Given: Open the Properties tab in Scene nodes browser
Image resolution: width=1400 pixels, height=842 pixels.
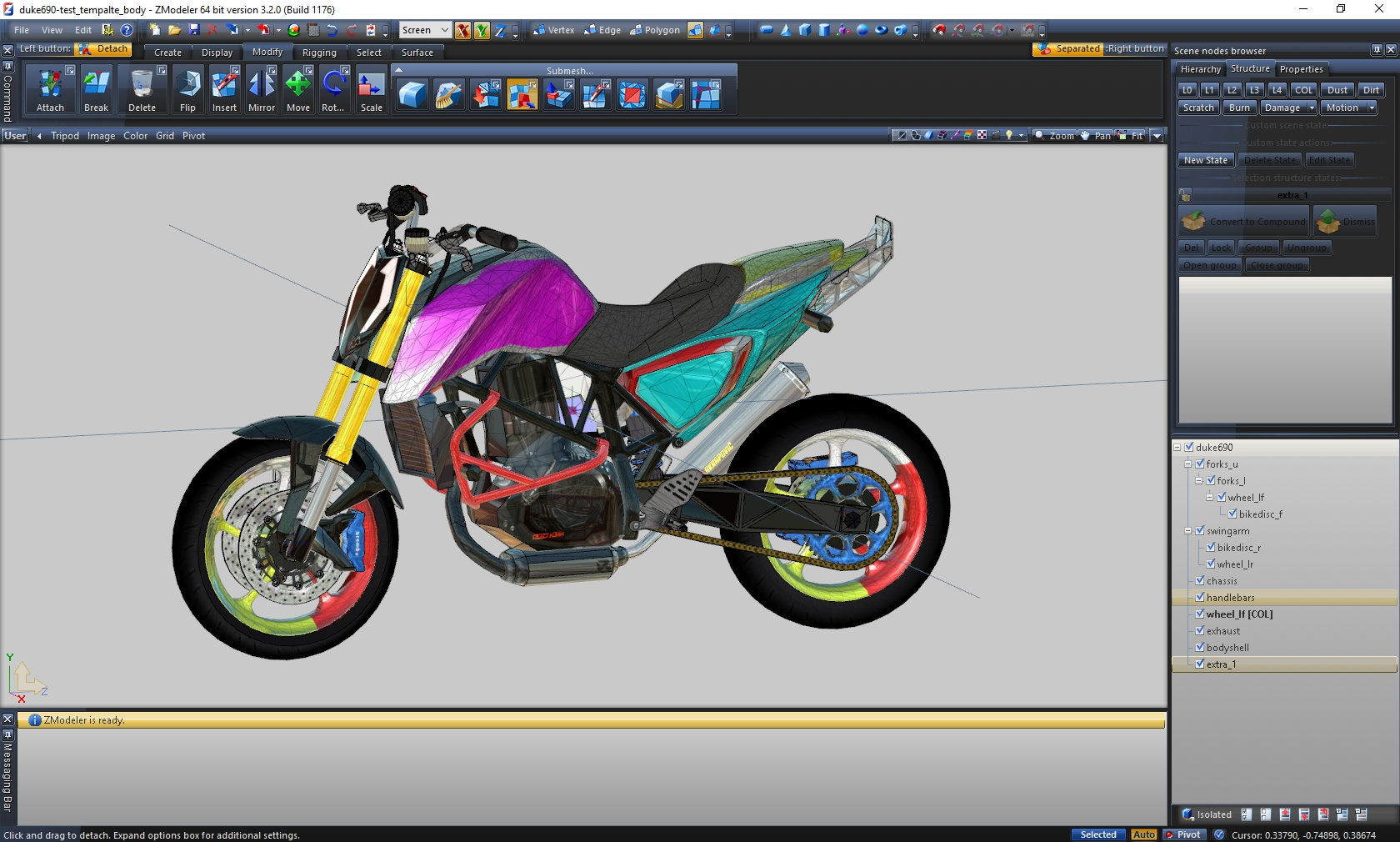Looking at the screenshot, I should (x=1301, y=69).
